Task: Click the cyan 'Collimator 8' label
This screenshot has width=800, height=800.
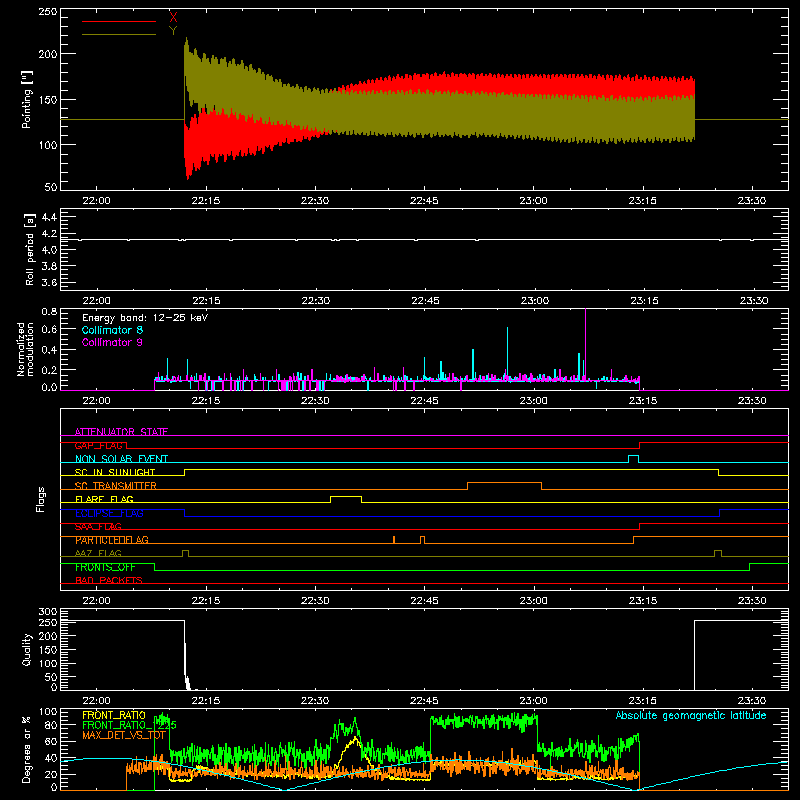Action: (112, 330)
